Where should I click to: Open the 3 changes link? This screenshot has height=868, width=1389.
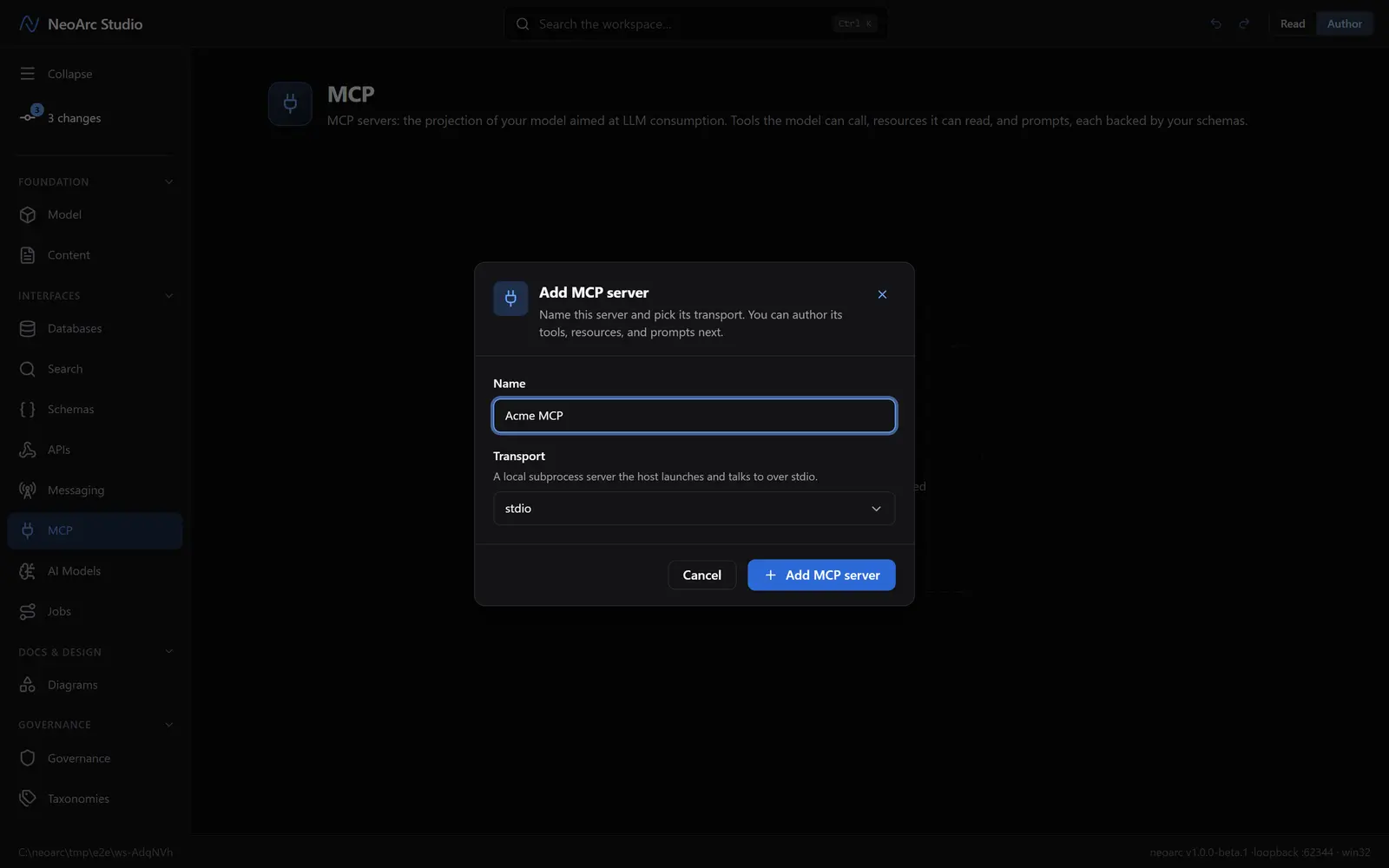coord(74,118)
